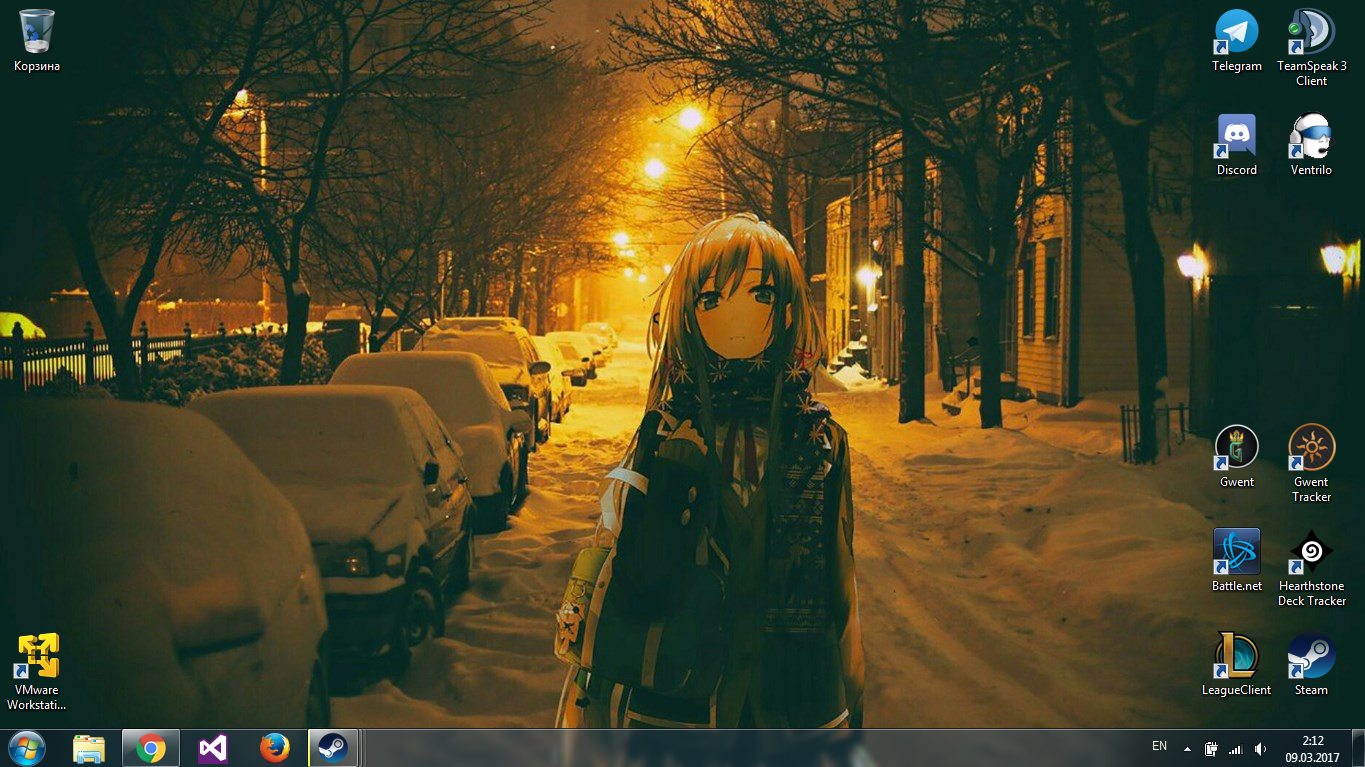This screenshot has width=1365, height=767.
Task: Open the volume speaker tray icon
Action: coord(1260,748)
